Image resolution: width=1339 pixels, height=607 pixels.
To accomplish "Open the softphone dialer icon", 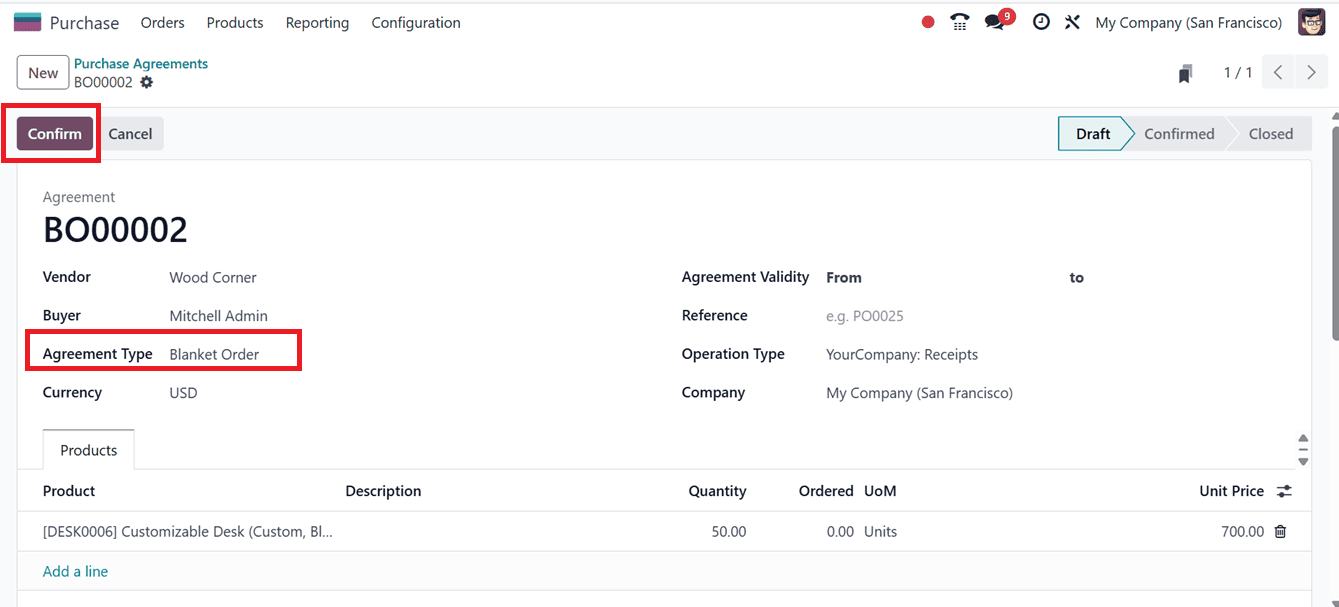I will pos(959,21).
